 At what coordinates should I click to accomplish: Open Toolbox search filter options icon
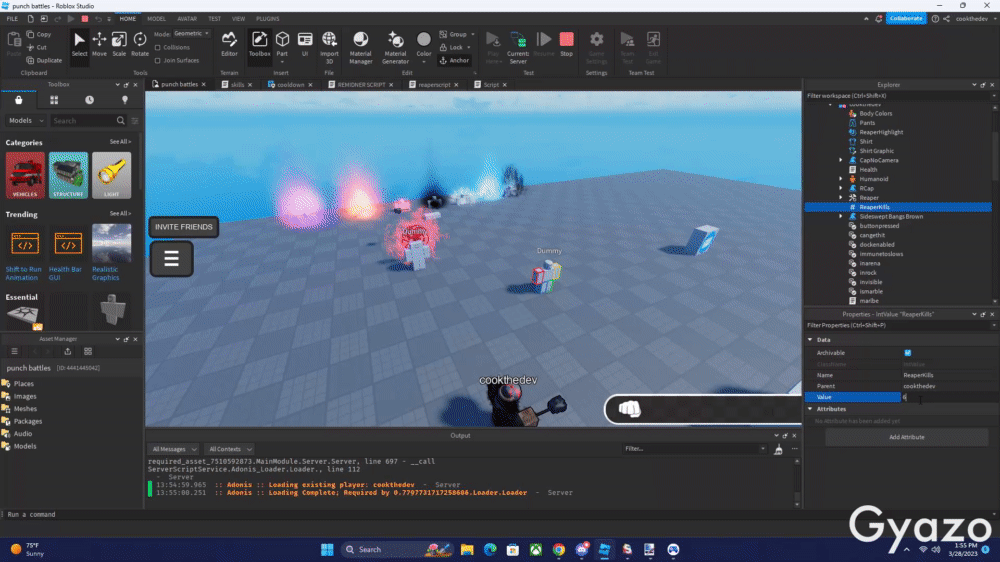pos(135,121)
